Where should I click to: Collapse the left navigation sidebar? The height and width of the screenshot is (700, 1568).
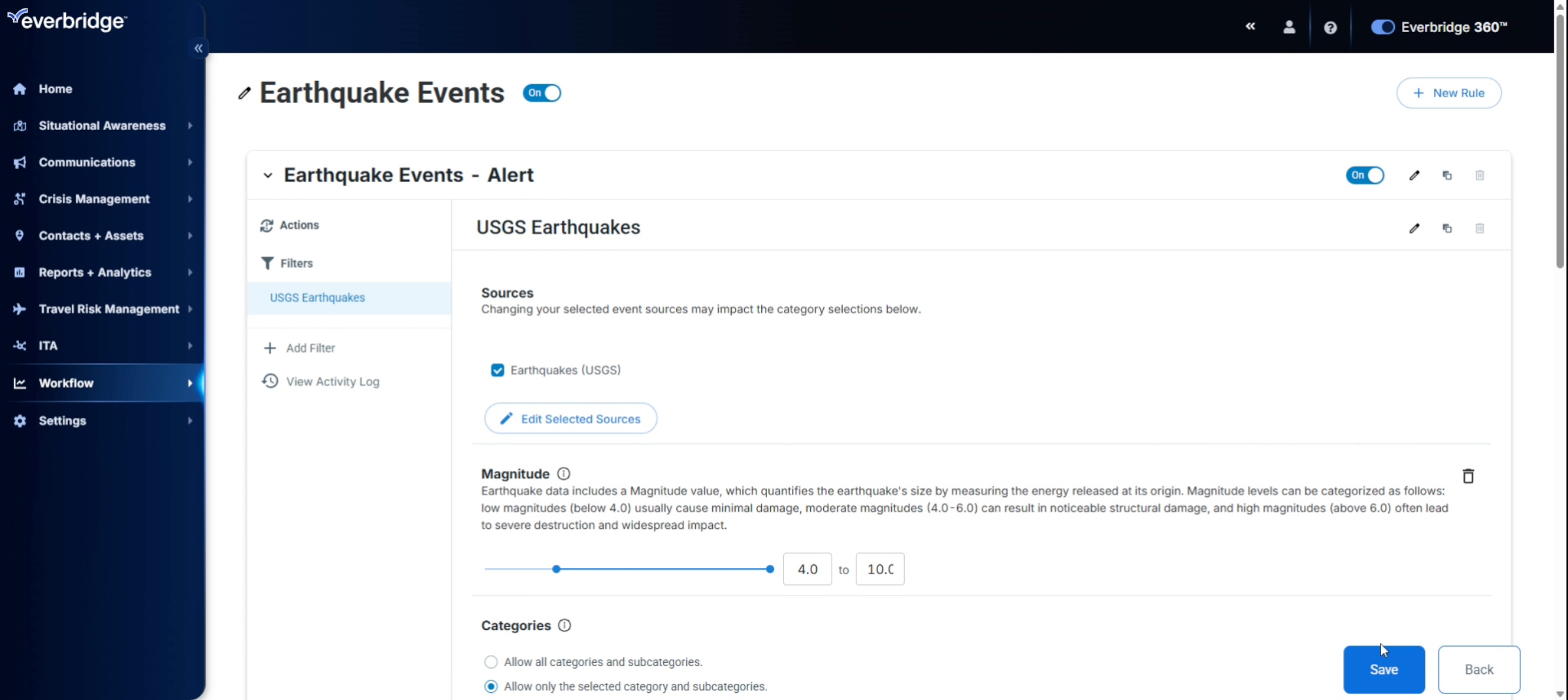click(x=198, y=48)
